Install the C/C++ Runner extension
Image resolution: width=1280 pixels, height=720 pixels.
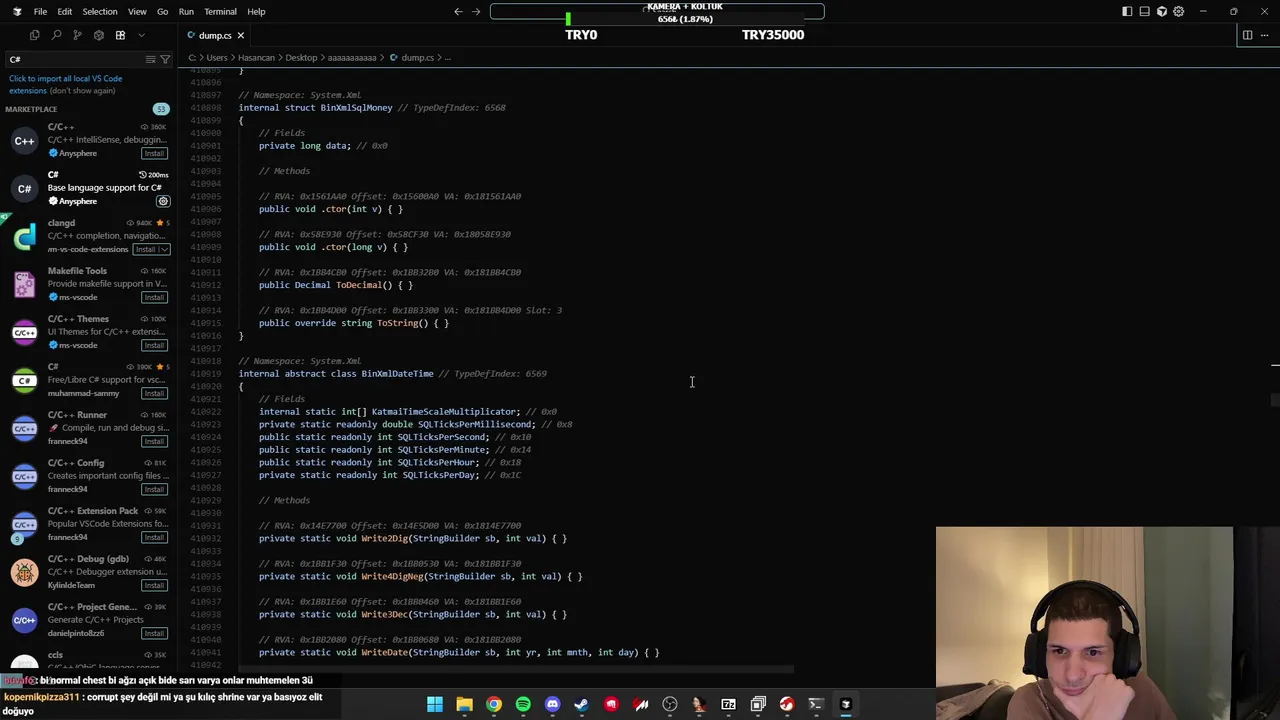point(154,441)
